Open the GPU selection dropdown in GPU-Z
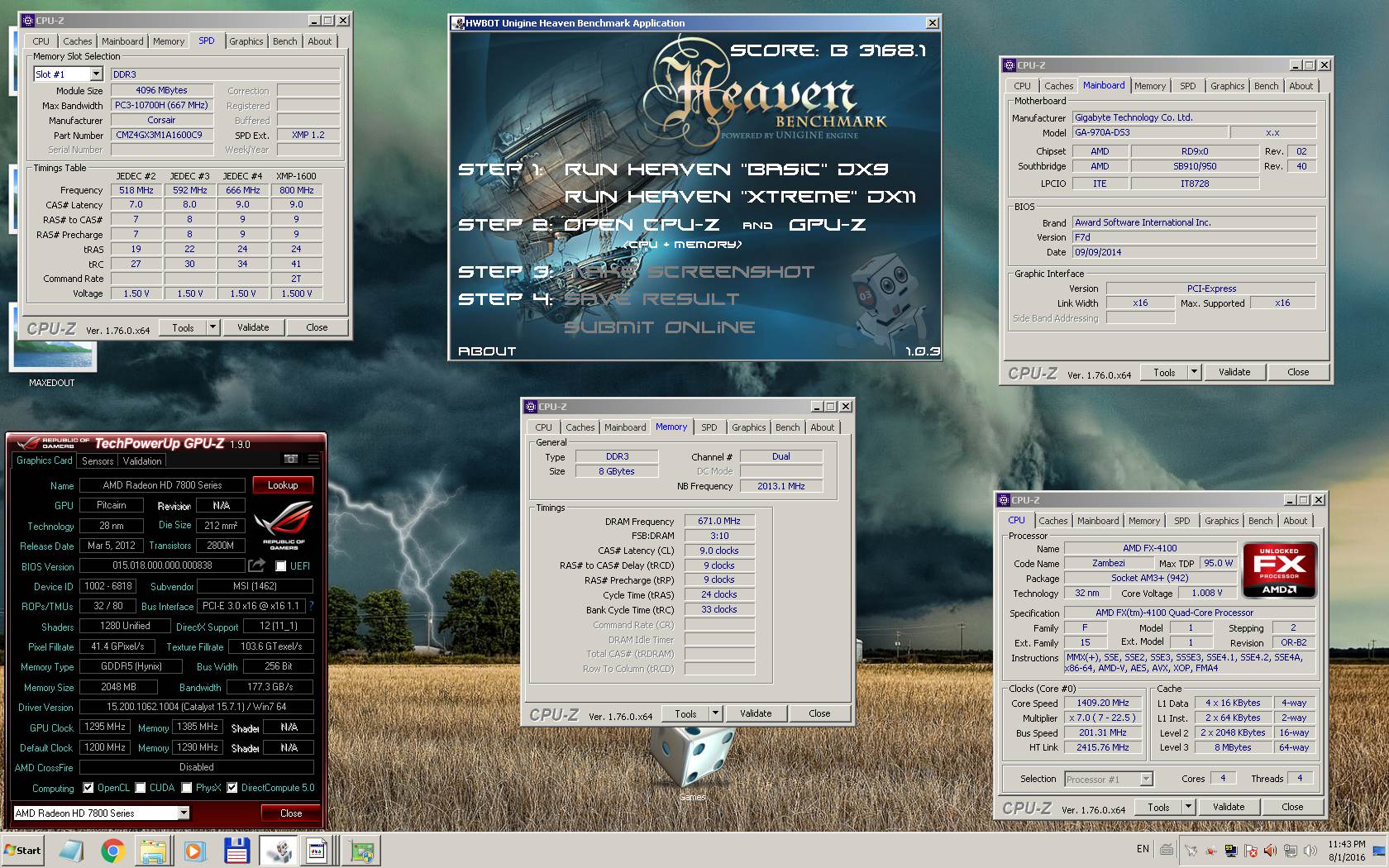 184,813
